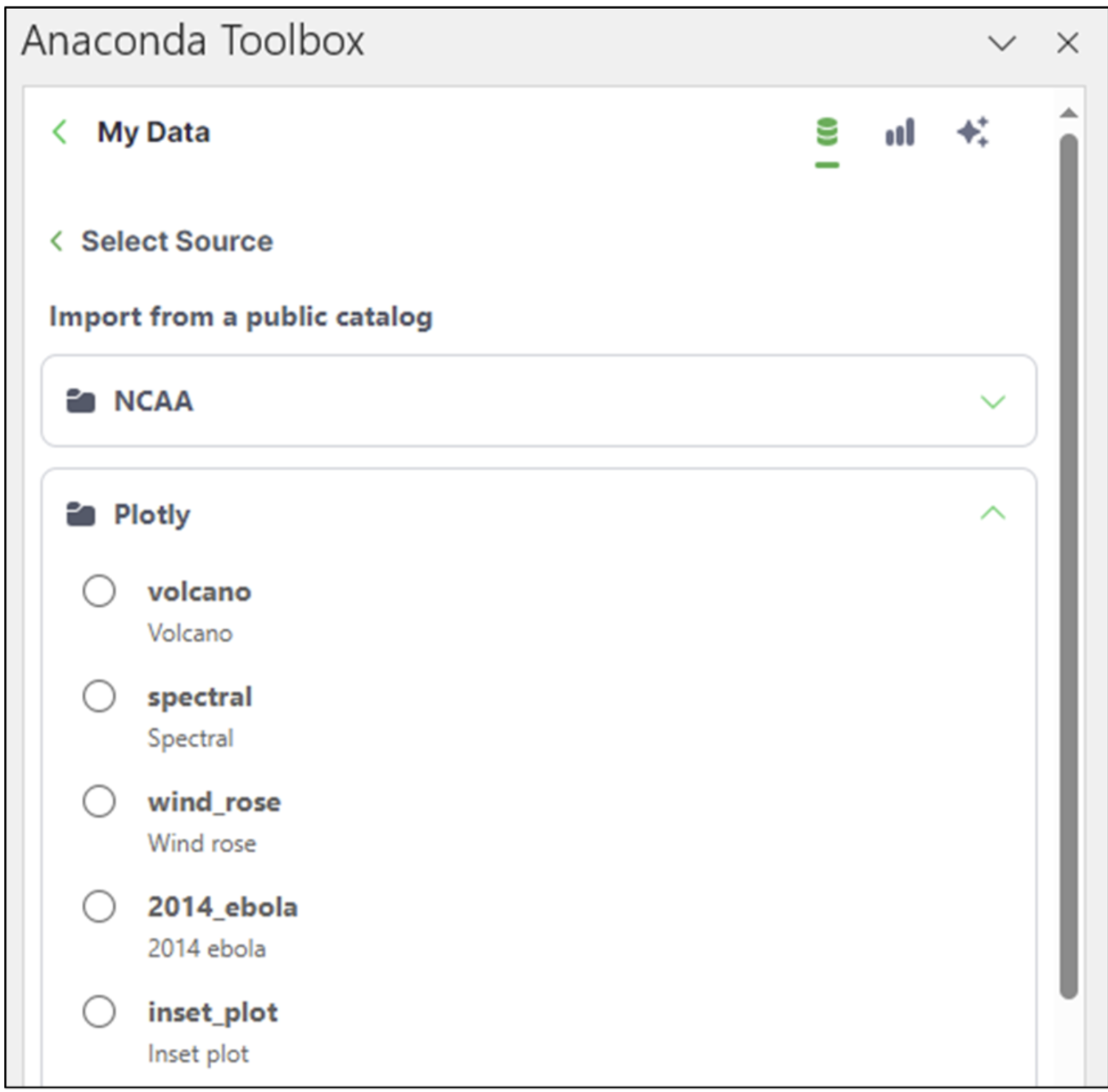Click the My Data title
1108x1092 pixels.
(154, 132)
